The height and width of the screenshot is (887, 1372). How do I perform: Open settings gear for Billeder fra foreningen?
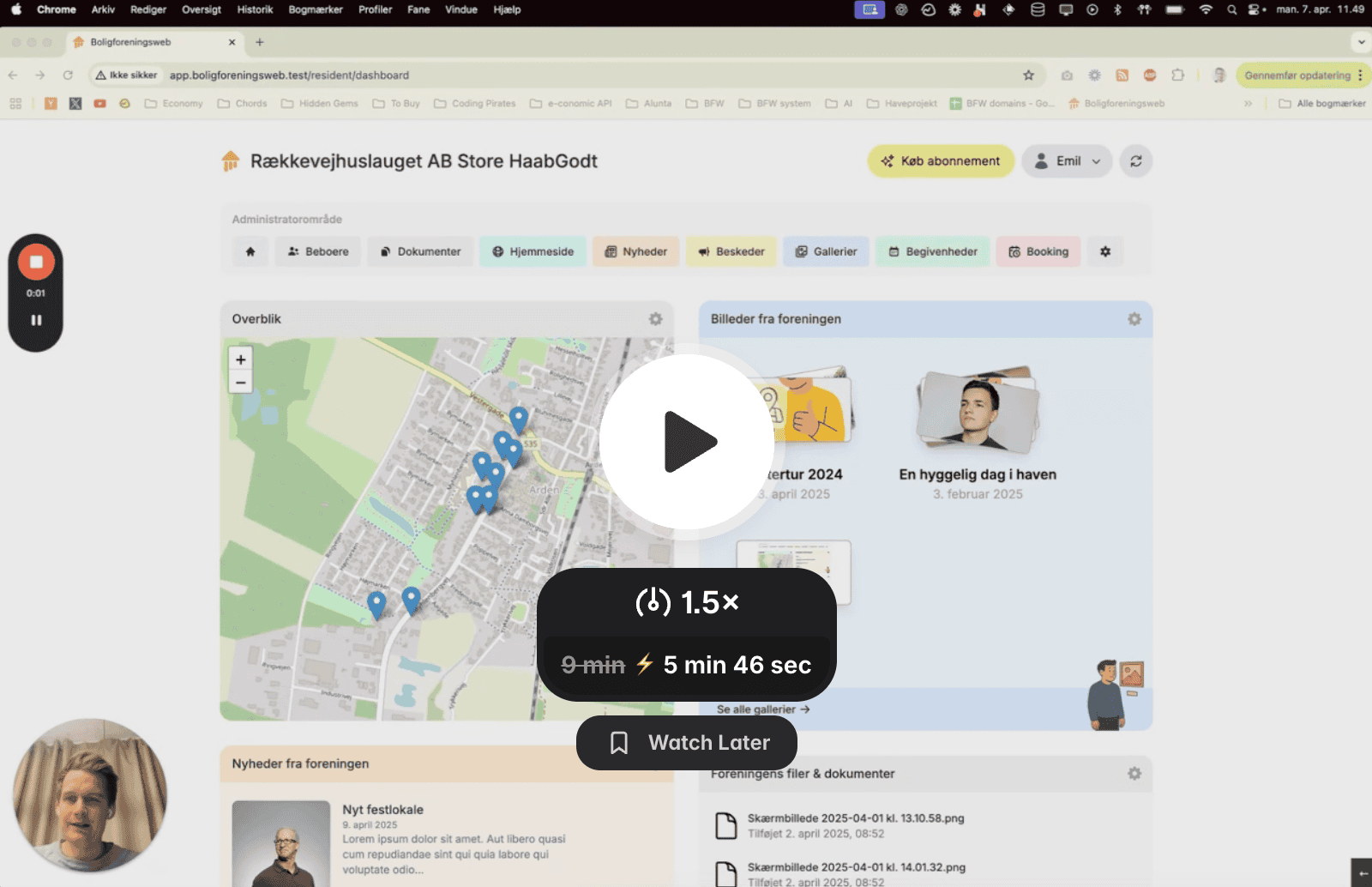(1134, 319)
